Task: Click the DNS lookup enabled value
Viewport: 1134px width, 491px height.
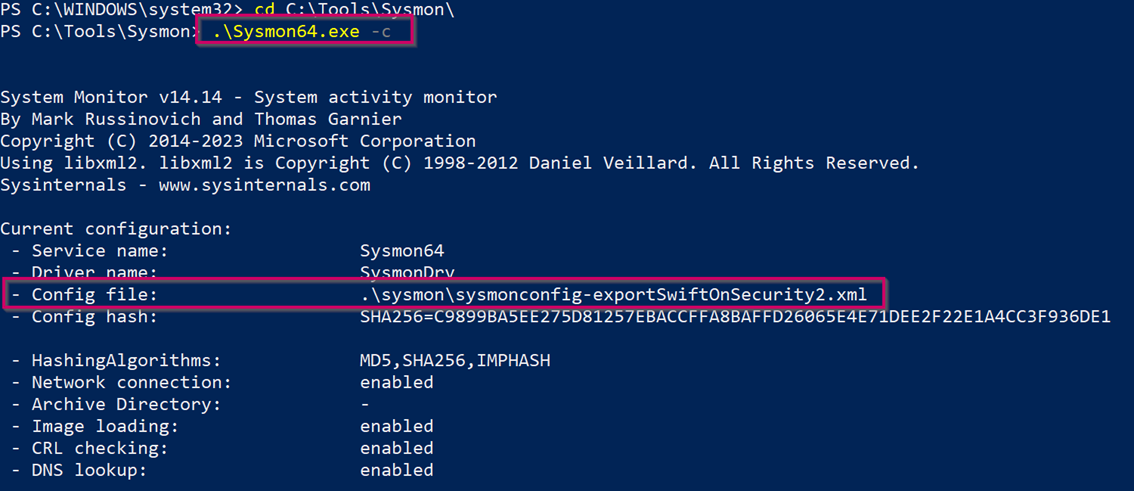Action: (397, 470)
